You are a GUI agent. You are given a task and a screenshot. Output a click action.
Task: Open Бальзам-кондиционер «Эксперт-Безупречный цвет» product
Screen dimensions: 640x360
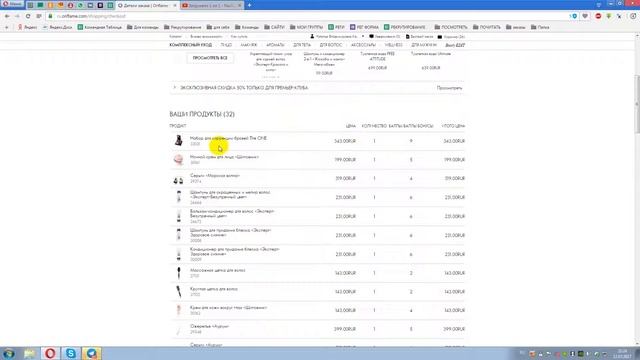point(232,213)
